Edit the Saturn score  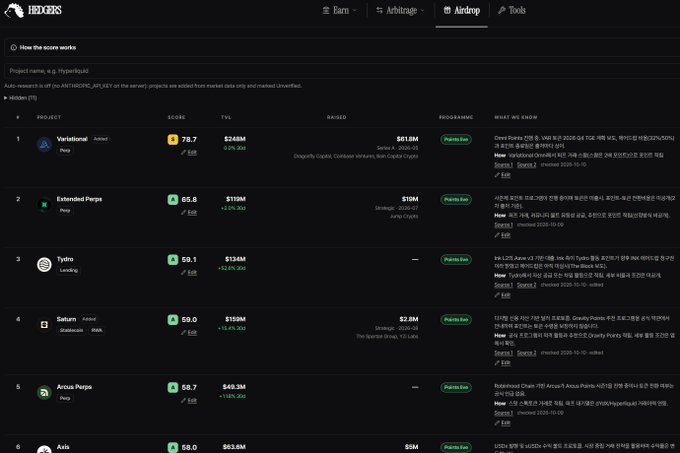(189, 333)
